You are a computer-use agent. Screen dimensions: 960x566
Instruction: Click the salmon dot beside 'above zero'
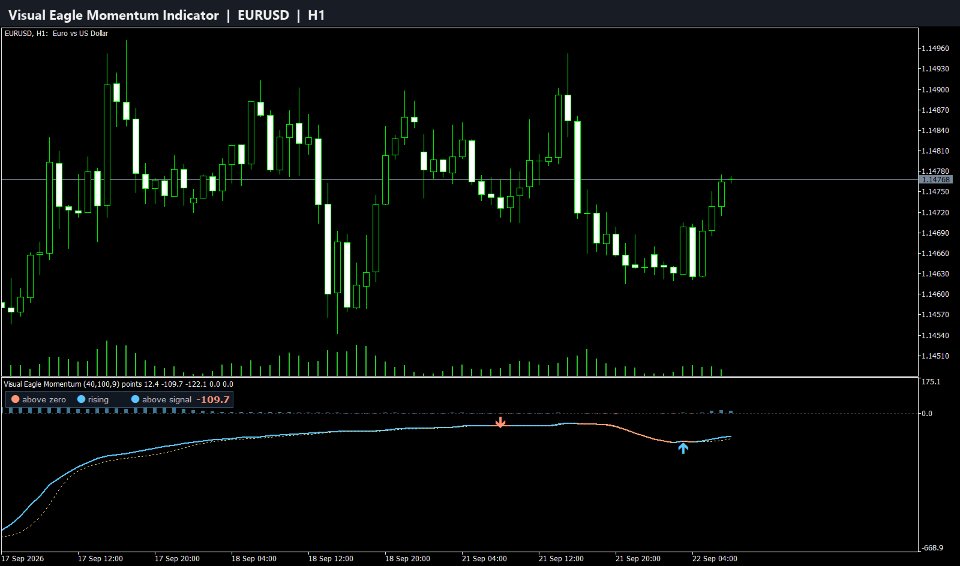15,399
